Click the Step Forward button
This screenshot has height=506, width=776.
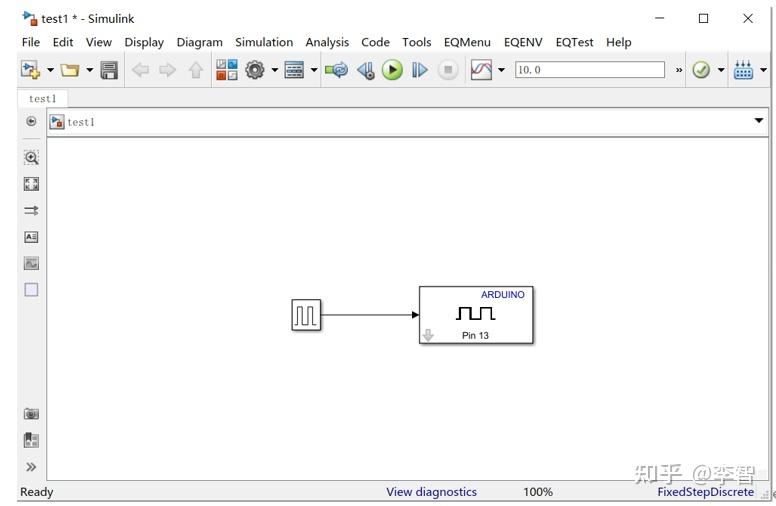click(420, 70)
